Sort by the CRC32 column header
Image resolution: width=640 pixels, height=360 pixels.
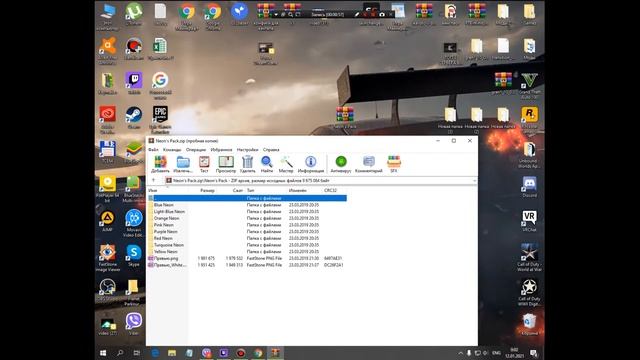(330, 191)
